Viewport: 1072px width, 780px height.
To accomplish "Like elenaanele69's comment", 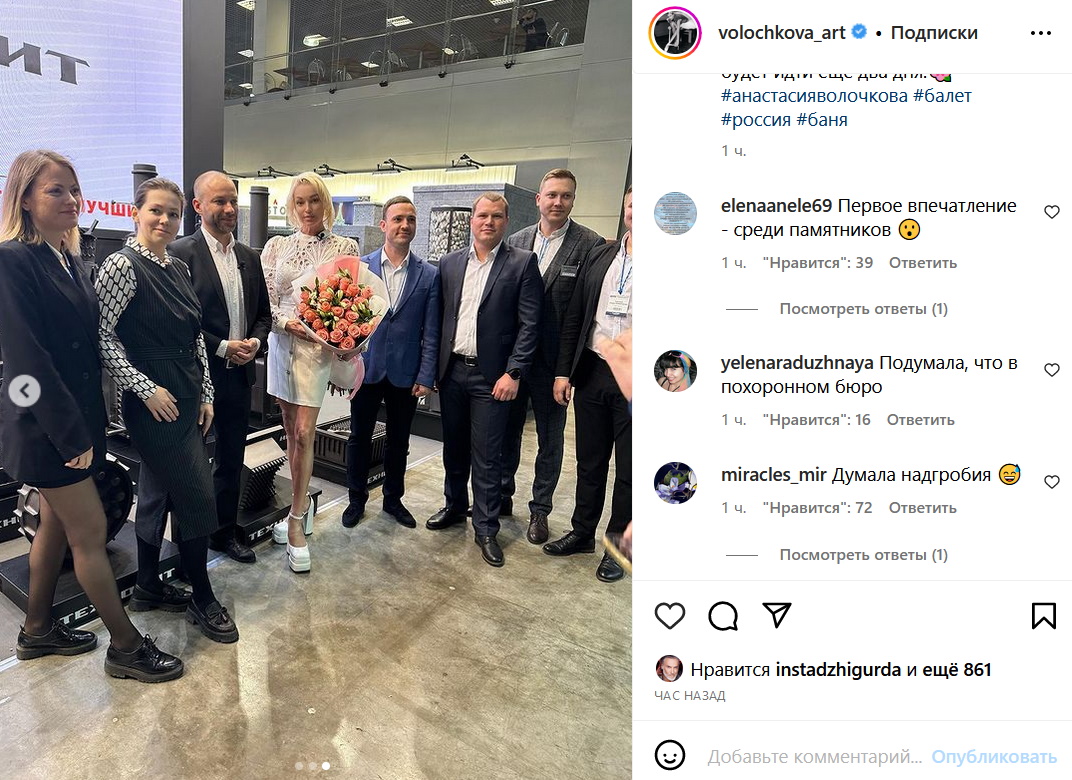I will (x=1051, y=213).
